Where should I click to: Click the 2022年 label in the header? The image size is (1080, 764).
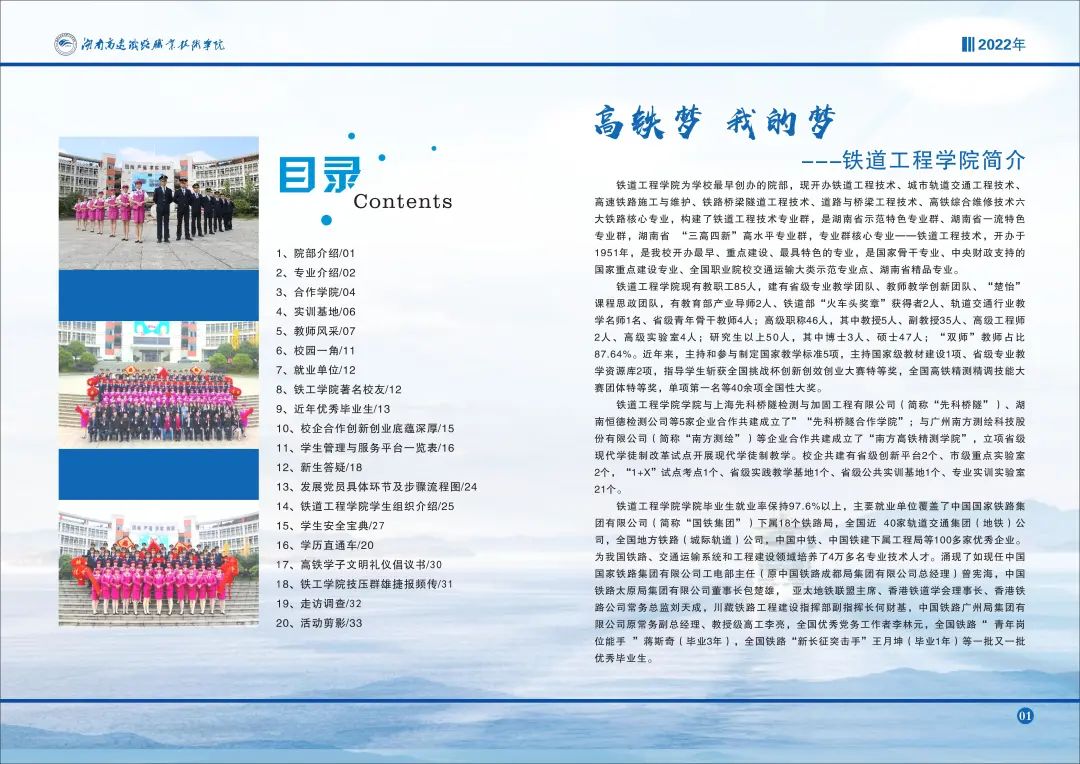click(1001, 45)
